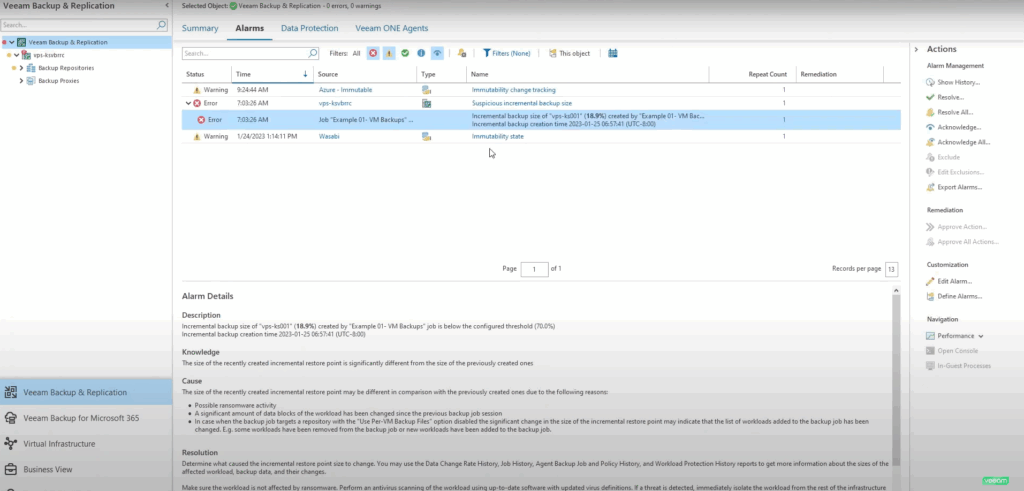The height and width of the screenshot is (491, 1024).
Task: Click Show History in Actions panel
Action: click(958, 82)
